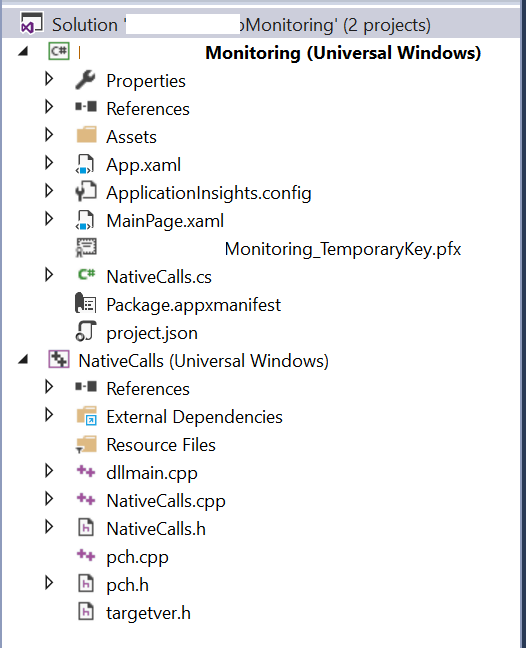Click the Properties wrench icon
Screen dimensions: 526x648
pyautogui.click(x=86, y=80)
